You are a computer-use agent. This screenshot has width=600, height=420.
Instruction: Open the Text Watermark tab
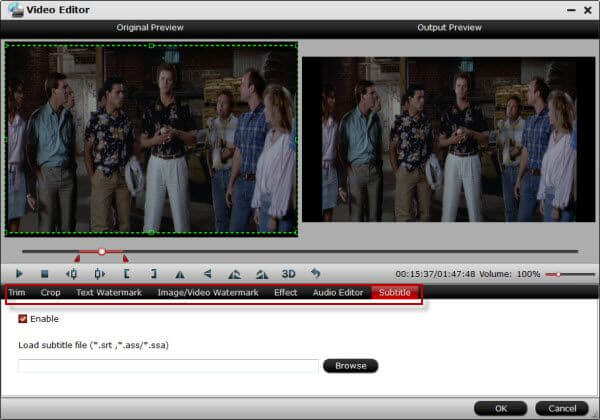[x=109, y=293]
